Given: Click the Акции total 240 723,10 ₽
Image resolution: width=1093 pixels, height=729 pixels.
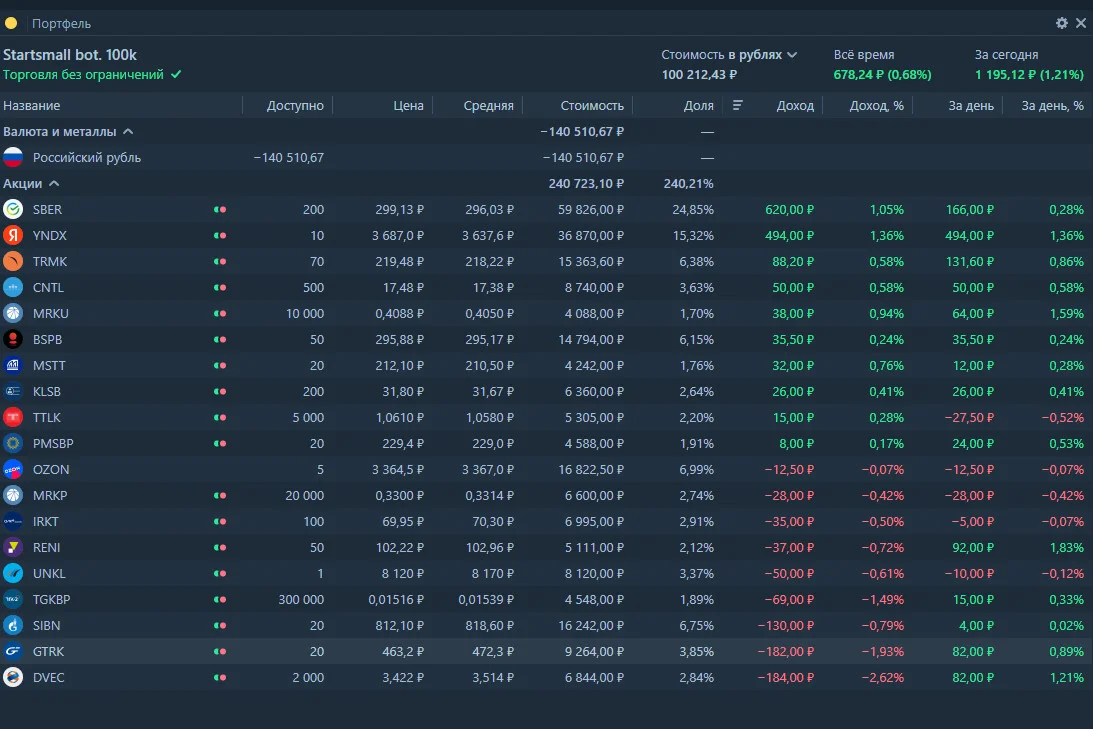Looking at the screenshot, I should [586, 183].
